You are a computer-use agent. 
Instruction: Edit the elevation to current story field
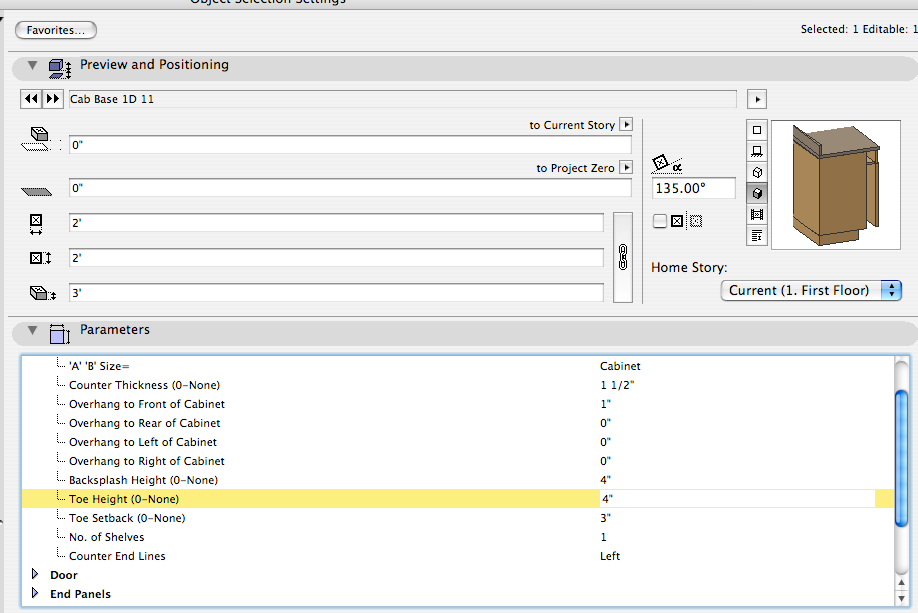[350, 145]
